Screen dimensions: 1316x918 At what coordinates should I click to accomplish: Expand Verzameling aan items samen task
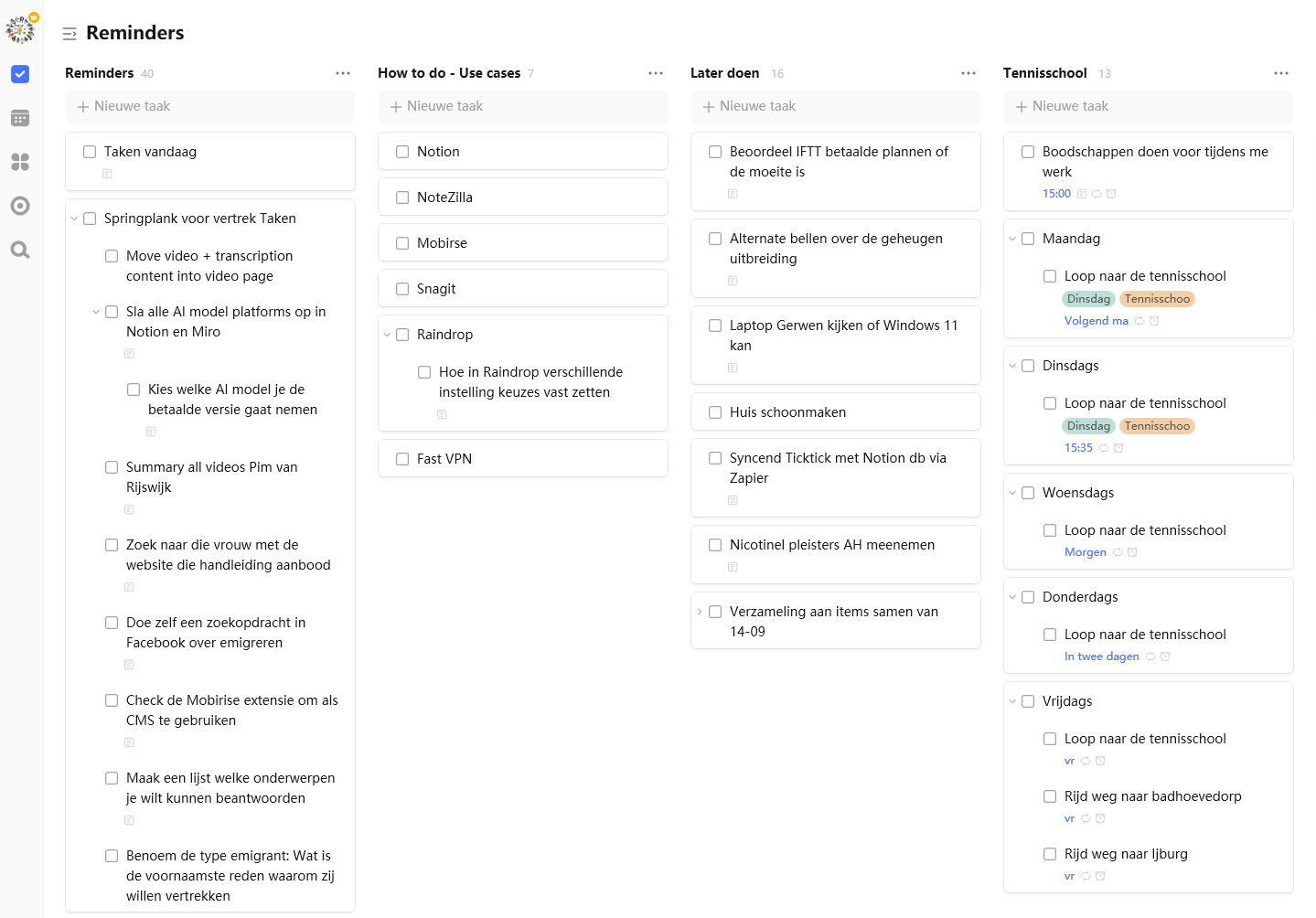[x=700, y=612]
